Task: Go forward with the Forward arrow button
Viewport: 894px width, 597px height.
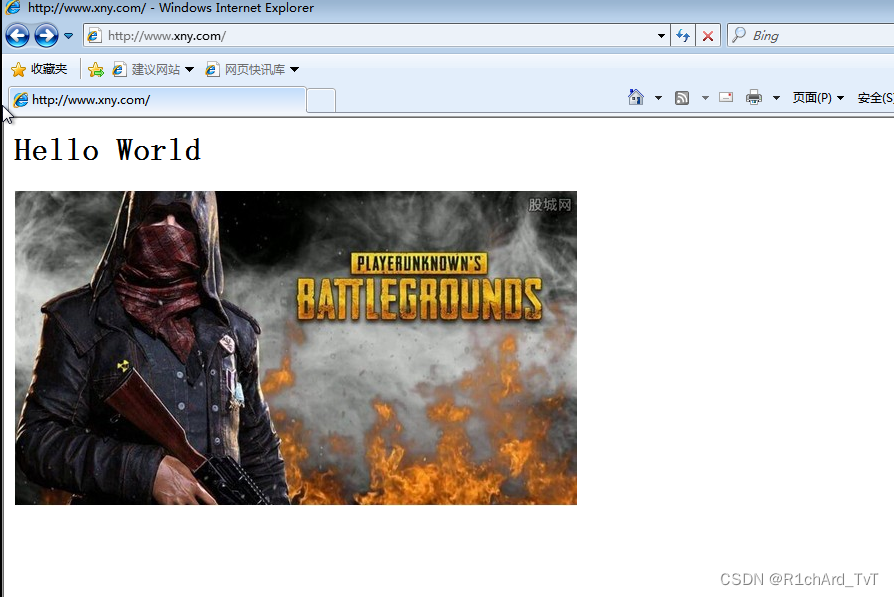Action: [46, 36]
